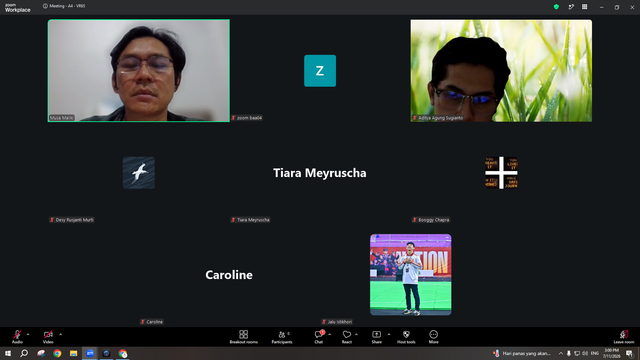Switch to Zoom app in the taskbar
Viewport: 640px width, 360px height.
90,353
